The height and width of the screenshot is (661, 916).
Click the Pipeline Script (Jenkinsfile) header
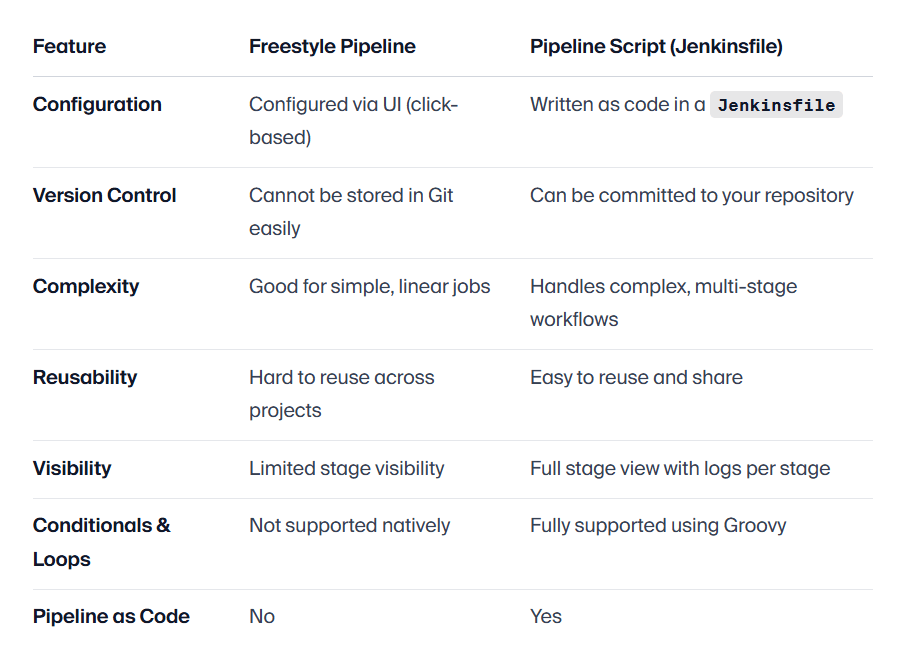(656, 46)
